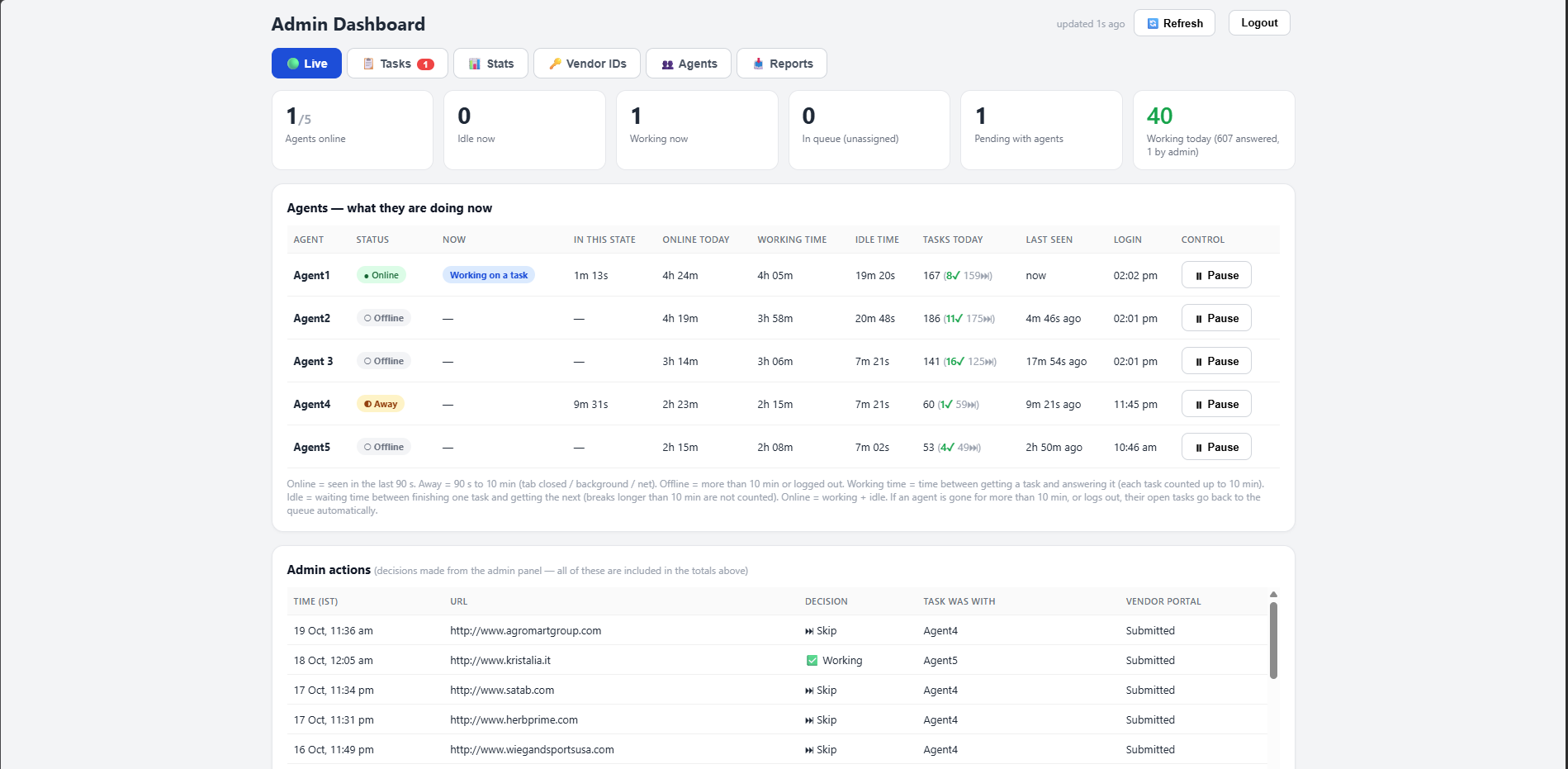The image size is (1568, 769).
Task: Click the skip icon for agromartgroup.com
Action: (809, 631)
